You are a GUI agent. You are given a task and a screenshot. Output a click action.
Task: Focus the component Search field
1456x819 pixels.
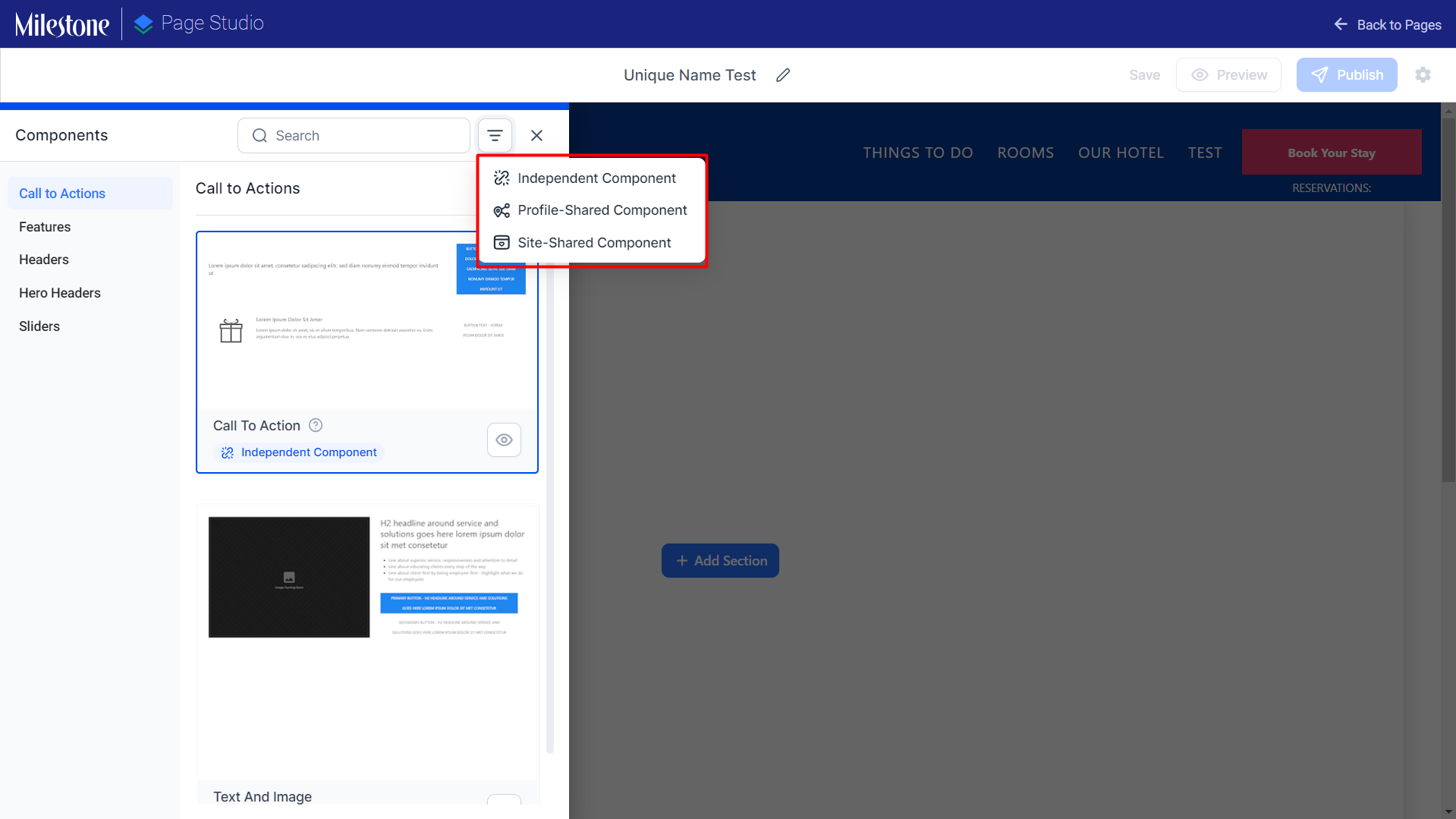pos(354,136)
